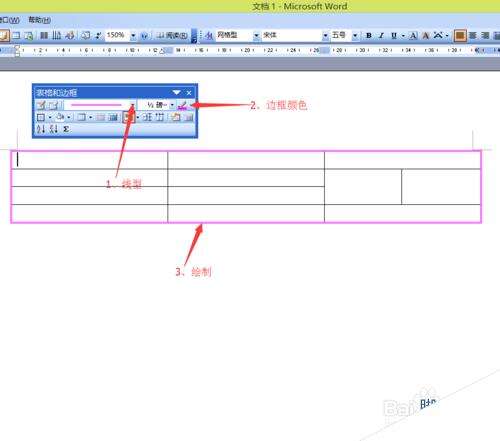Click the bottom-right table cell
Screen dimensions: 500x441
click(x=402, y=213)
